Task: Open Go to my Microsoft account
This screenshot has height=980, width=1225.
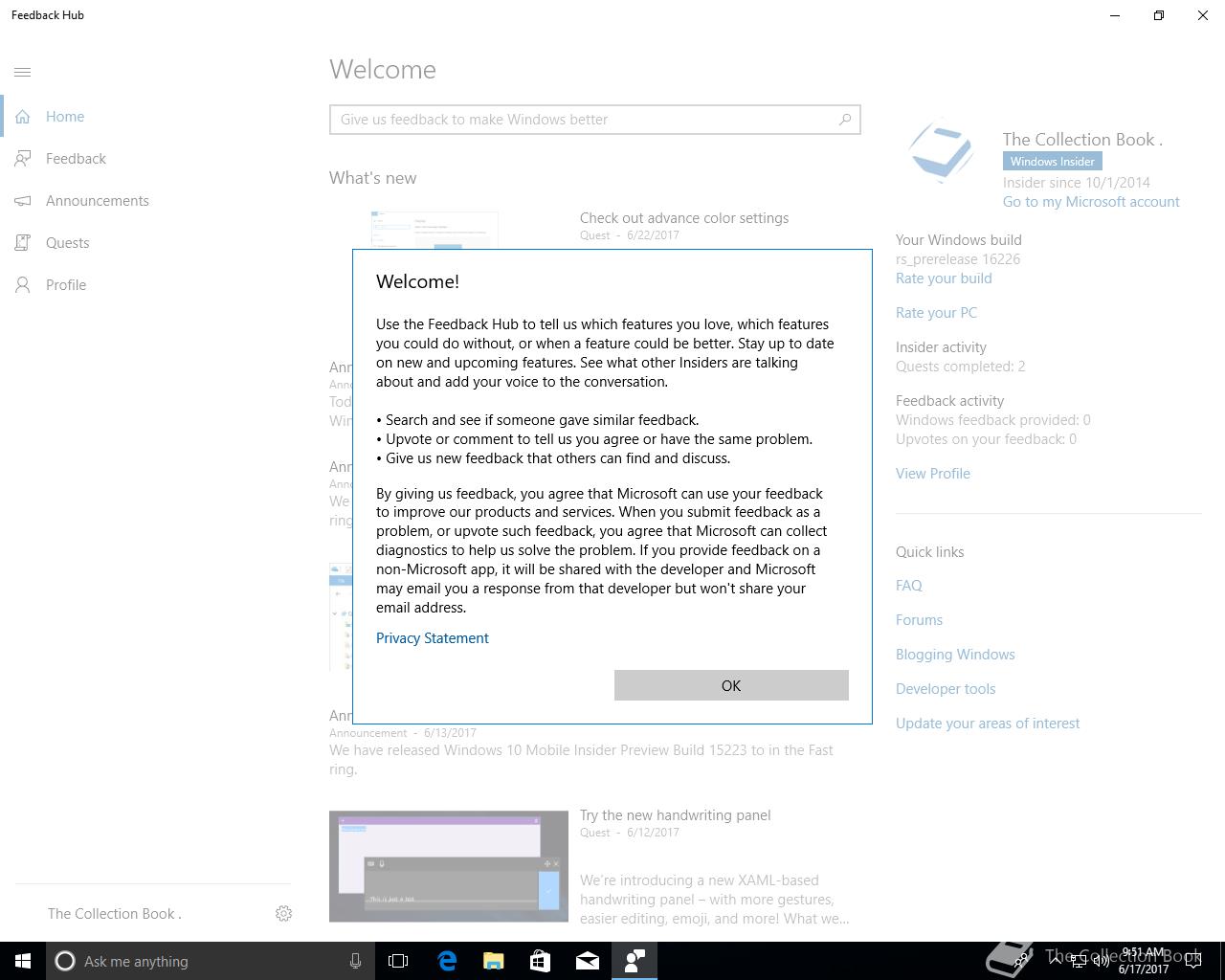Action: [x=1091, y=202]
